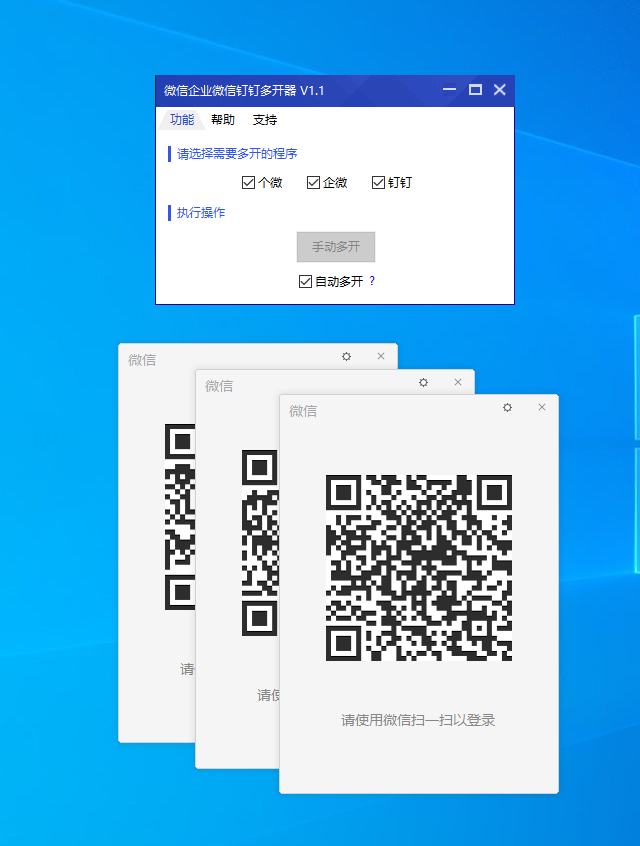Switch to the 功能 tab

(181, 119)
